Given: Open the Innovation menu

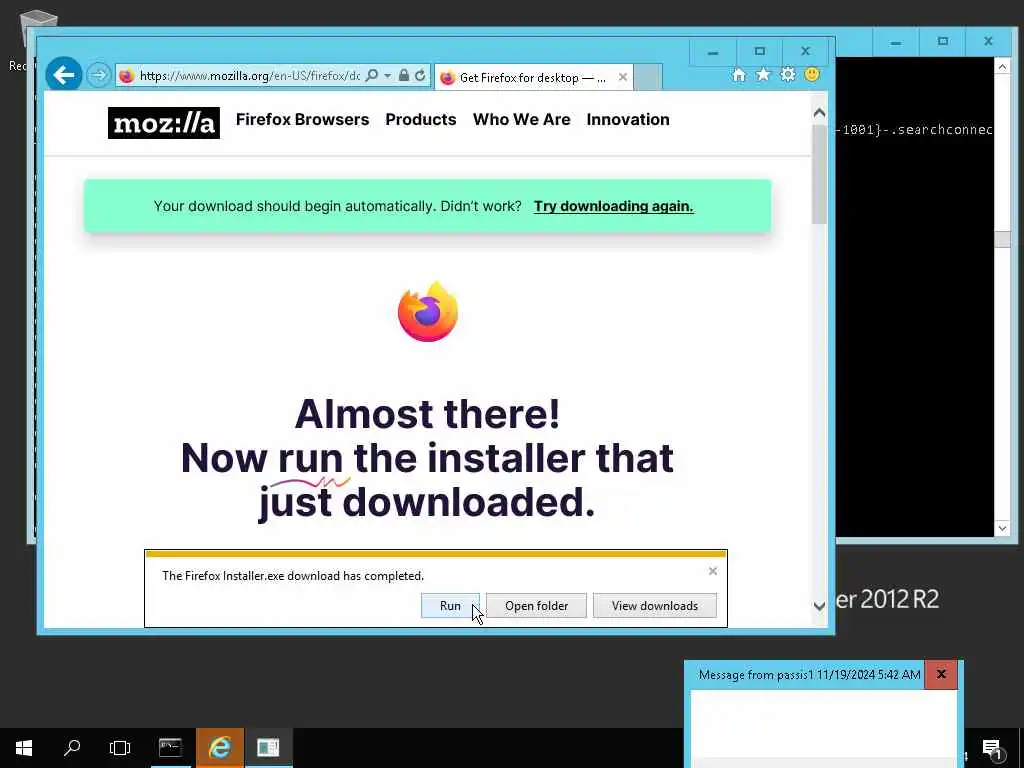Looking at the screenshot, I should [x=628, y=120].
